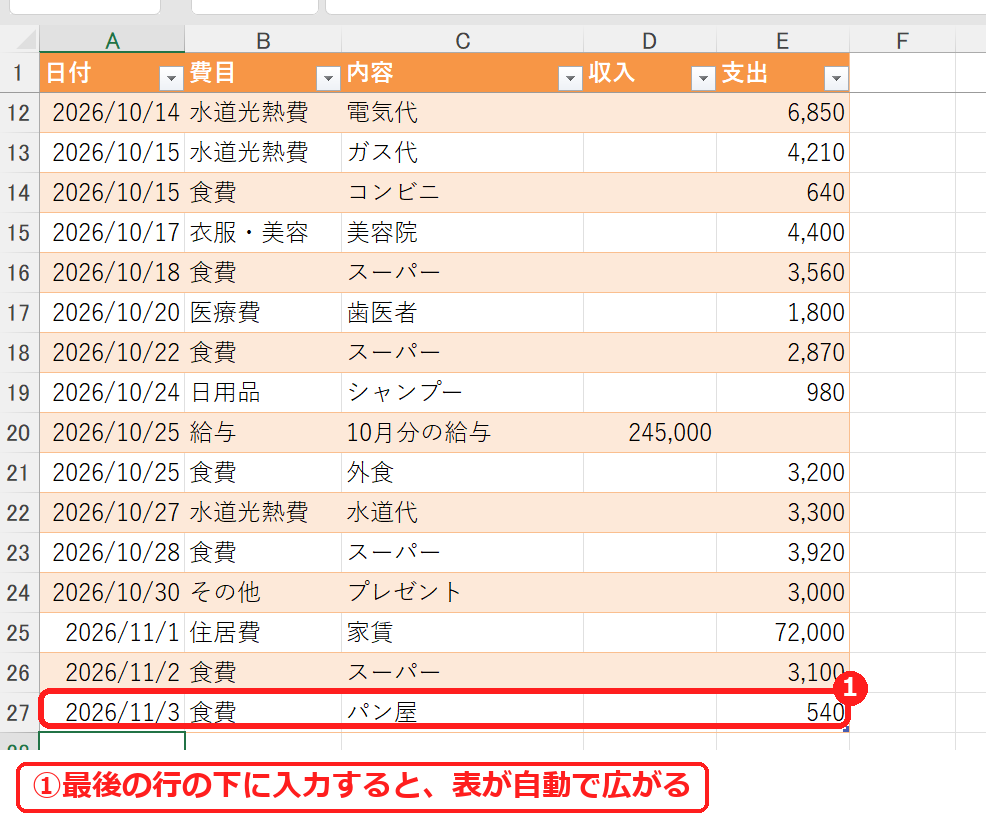This screenshot has width=986, height=820.
Task: Open the 支出 filter dropdown
Action: click(836, 78)
